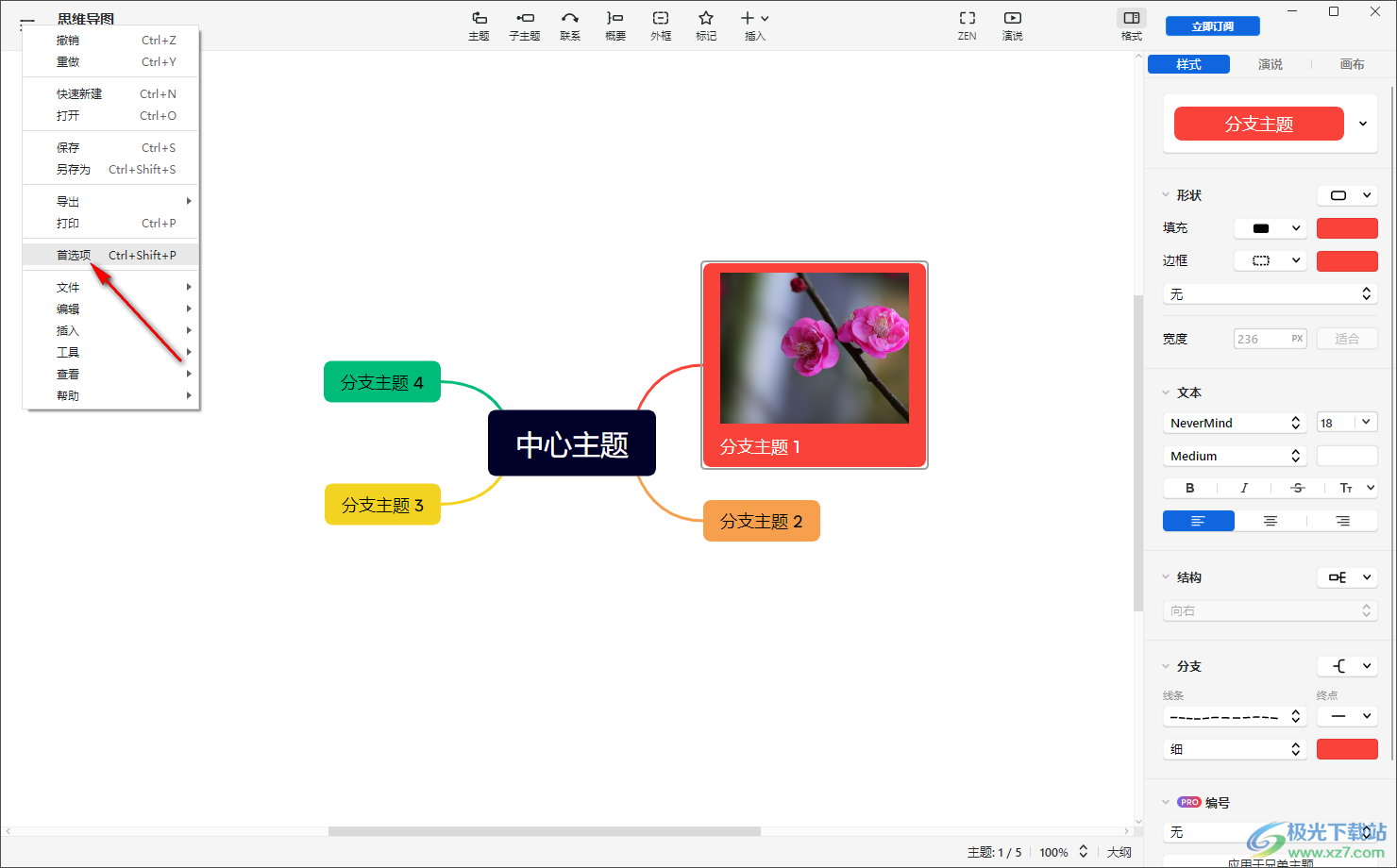The height and width of the screenshot is (868, 1397).
Task: Add a topic with 主题 icon
Action: (x=480, y=25)
